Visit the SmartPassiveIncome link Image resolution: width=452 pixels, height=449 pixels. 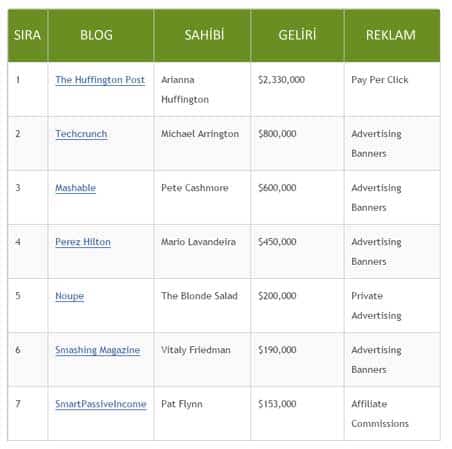(x=101, y=404)
